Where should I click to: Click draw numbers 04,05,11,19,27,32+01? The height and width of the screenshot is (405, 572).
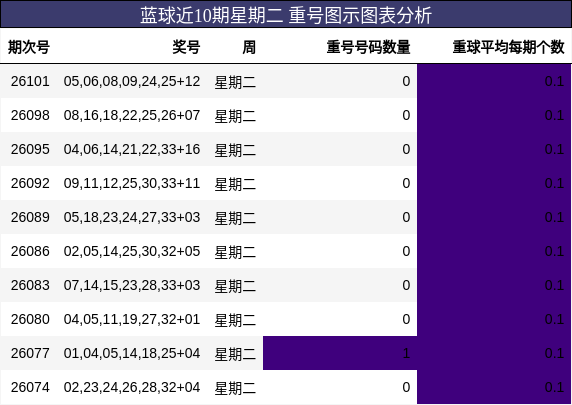click(x=132, y=319)
